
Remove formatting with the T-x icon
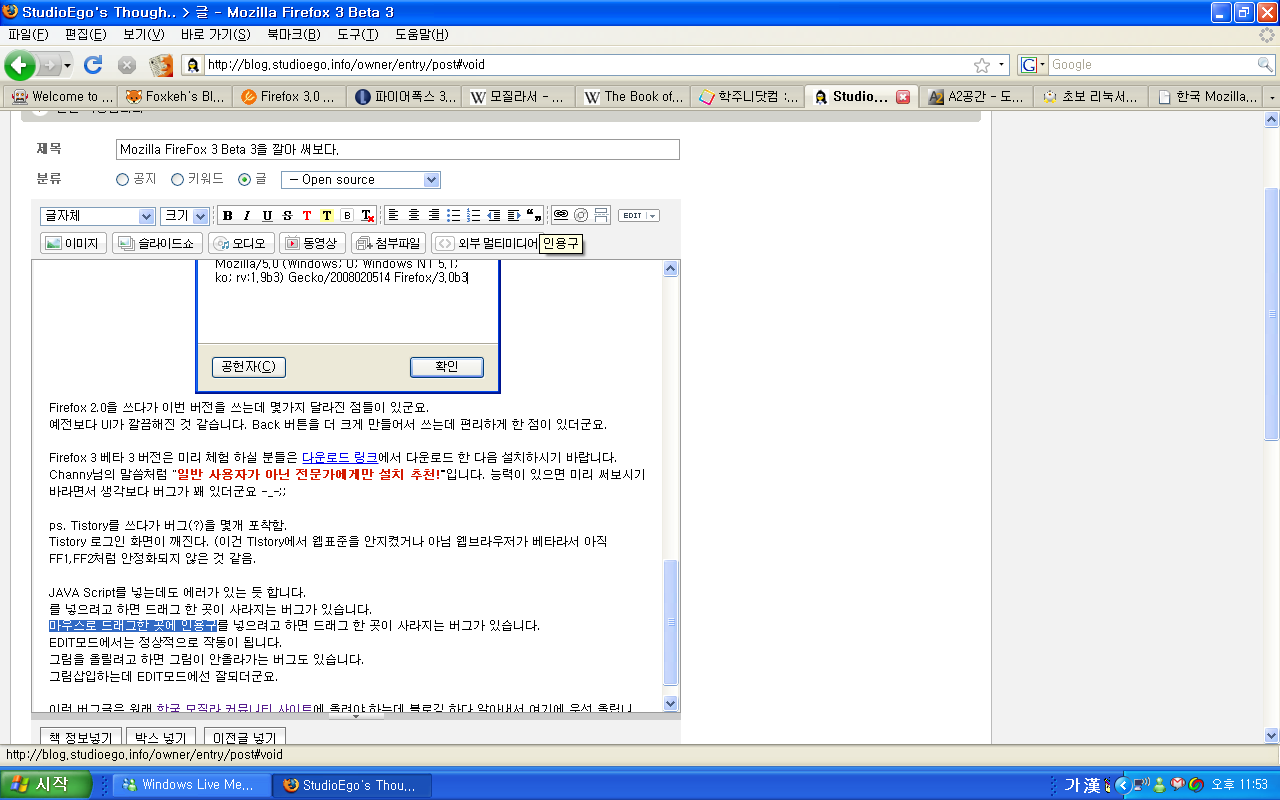click(367, 216)
